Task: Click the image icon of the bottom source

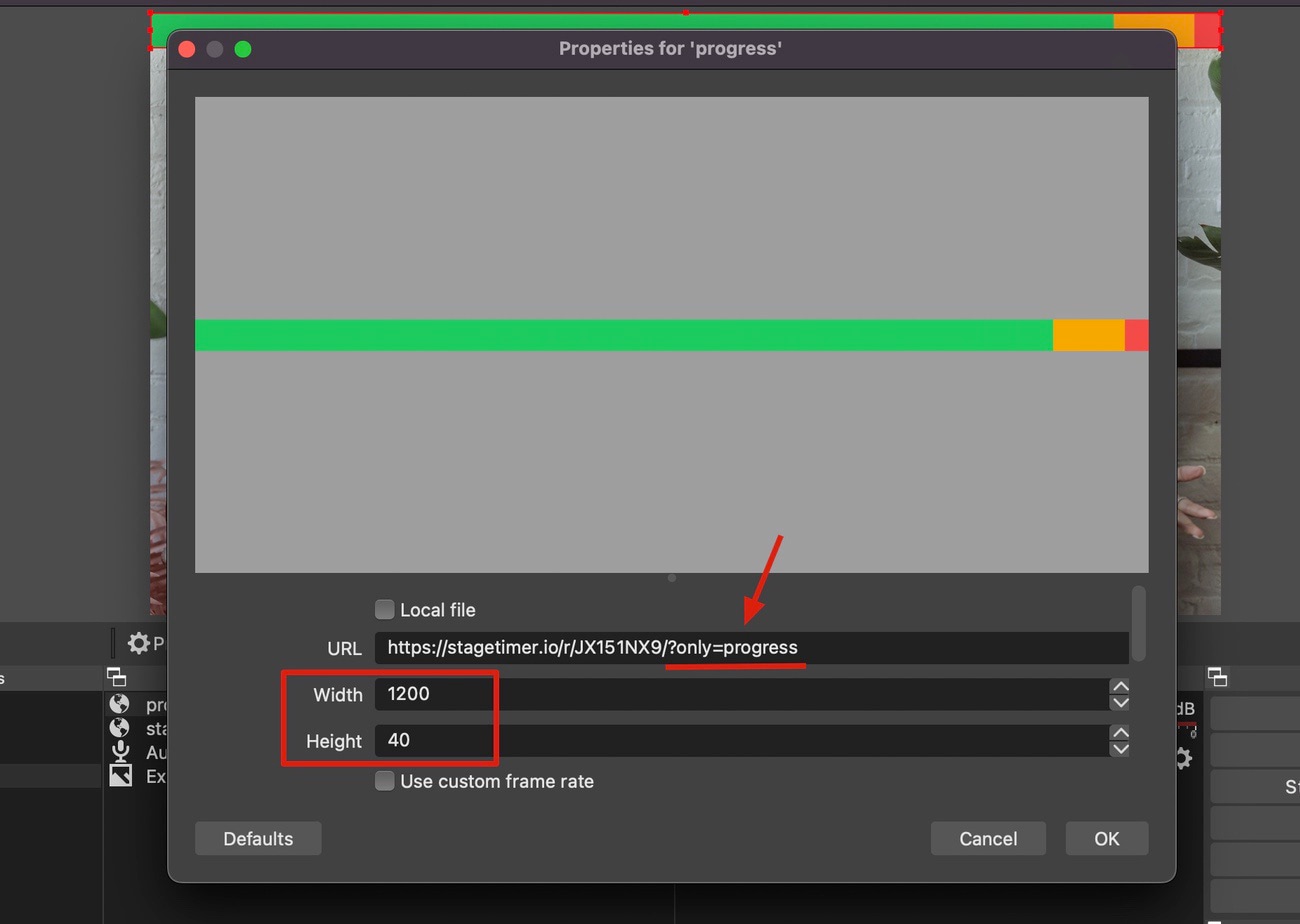Action: pos(120,776)
